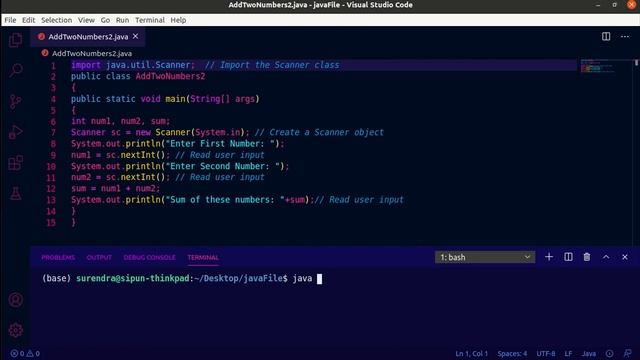Close the terminal panel
Screen dimensions: 640x360
(625, 257)
